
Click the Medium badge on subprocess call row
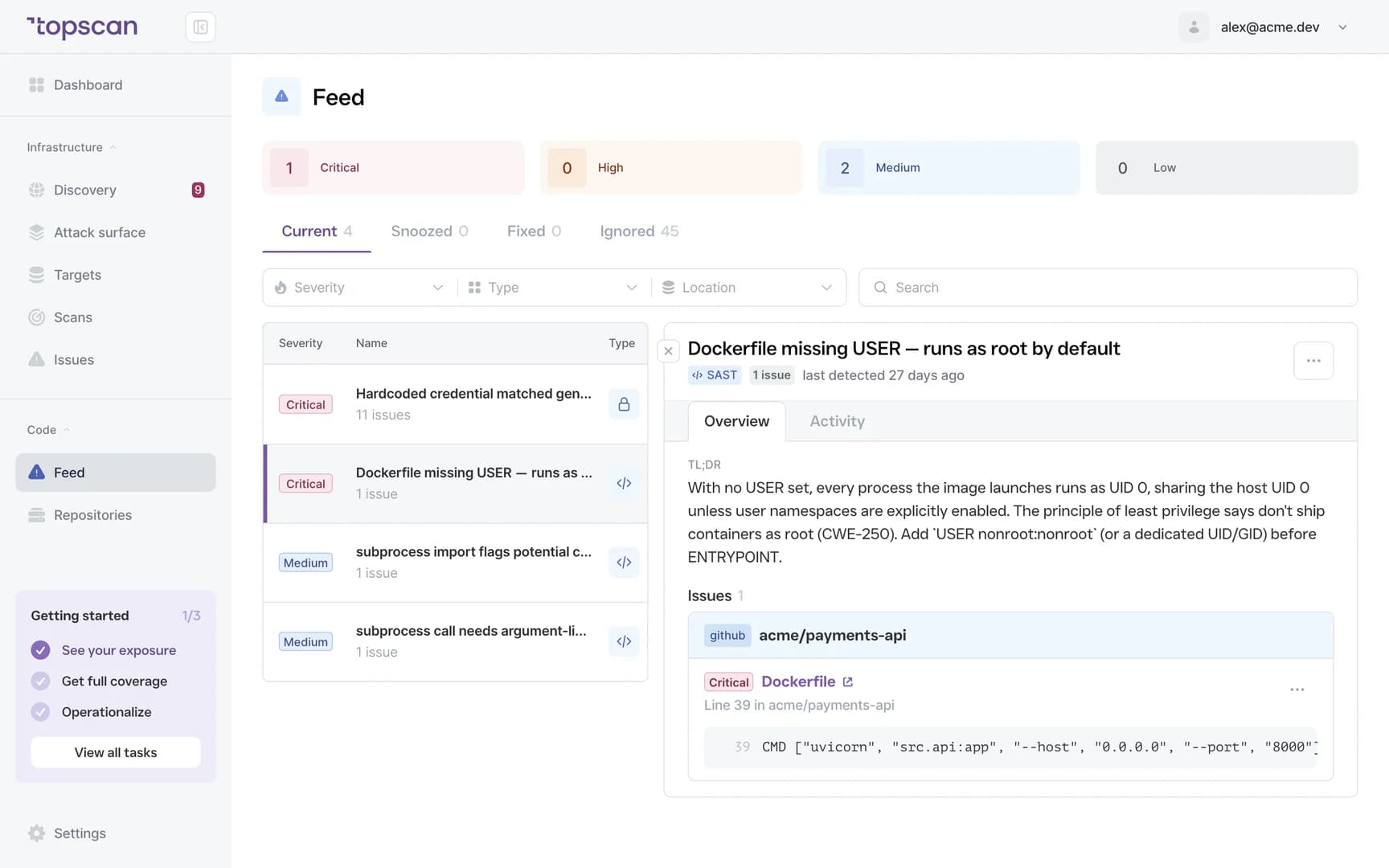point(305,642)
